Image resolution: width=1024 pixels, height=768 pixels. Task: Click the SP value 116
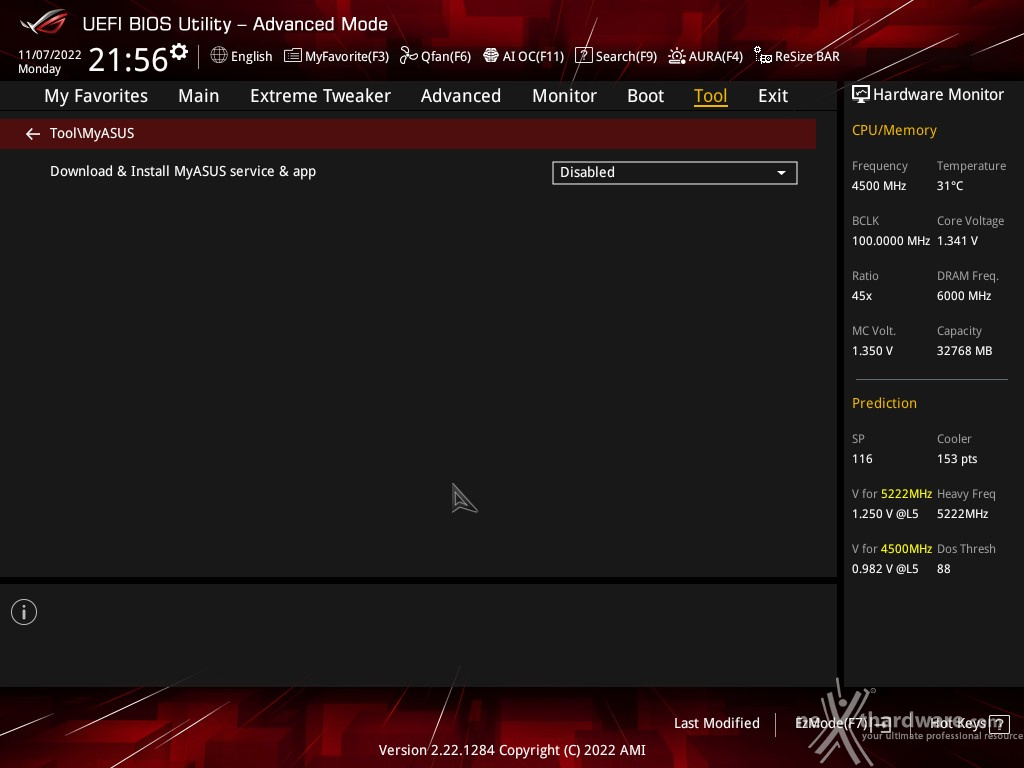tap(862, 458)
